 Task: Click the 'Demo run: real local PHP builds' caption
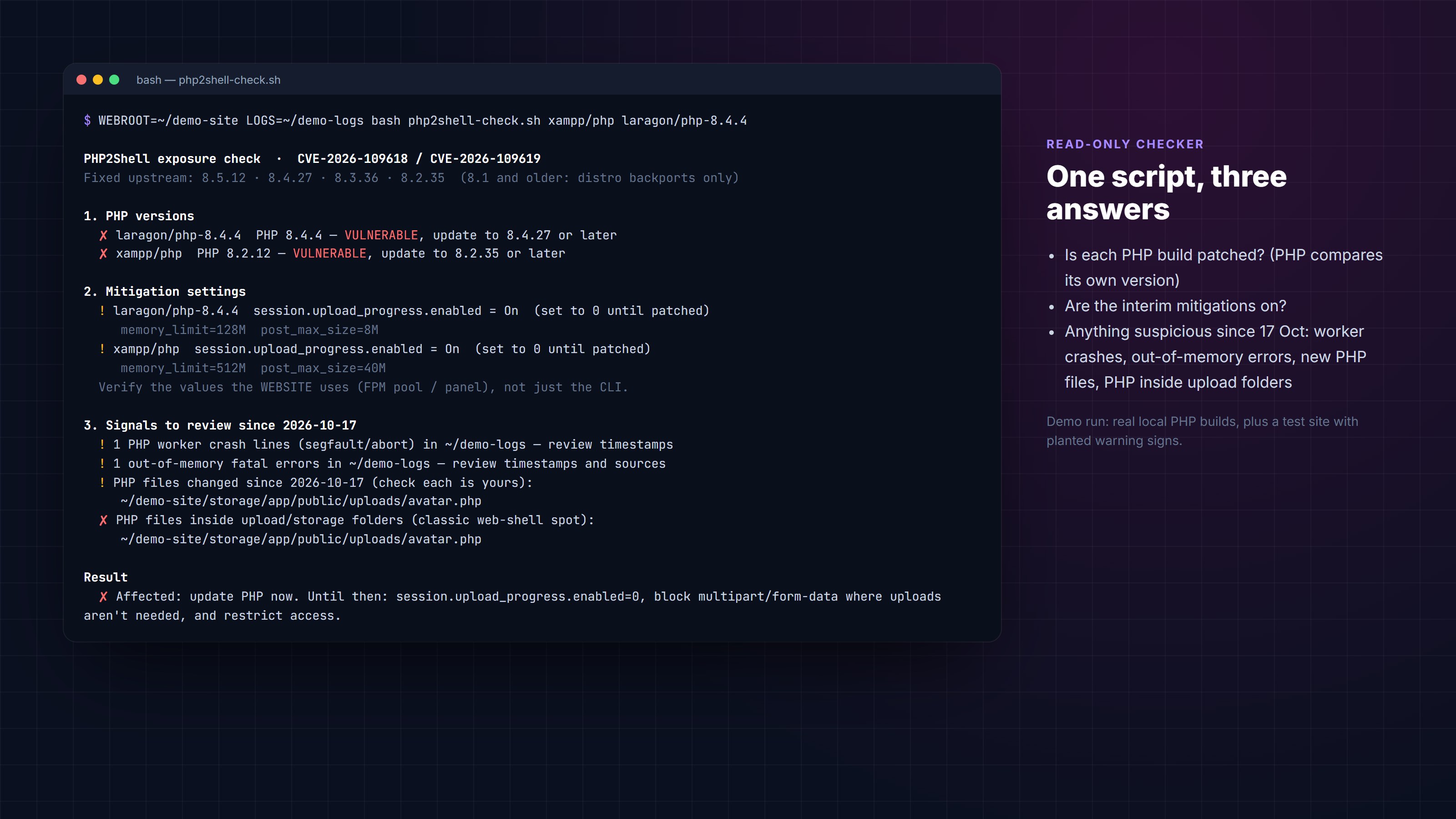click(x=1202, y=431)
